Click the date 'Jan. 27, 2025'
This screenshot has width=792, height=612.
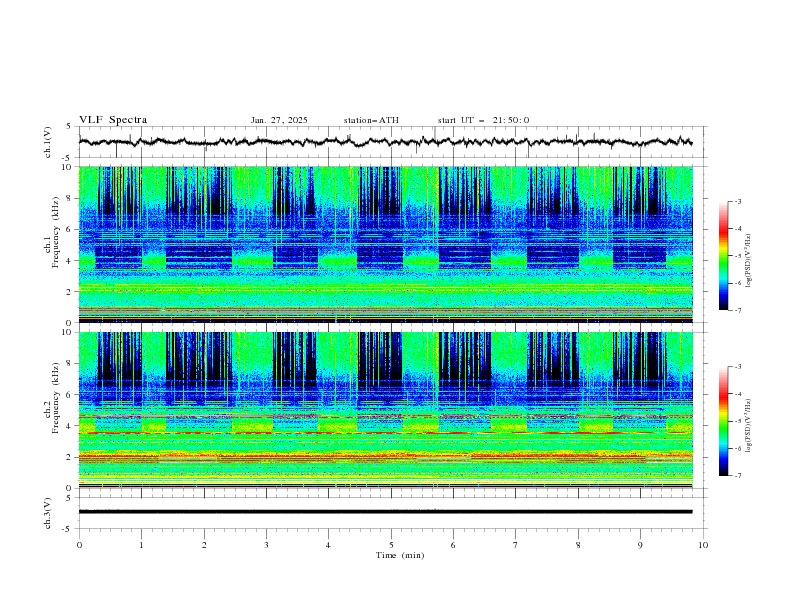tap(279, 120)
